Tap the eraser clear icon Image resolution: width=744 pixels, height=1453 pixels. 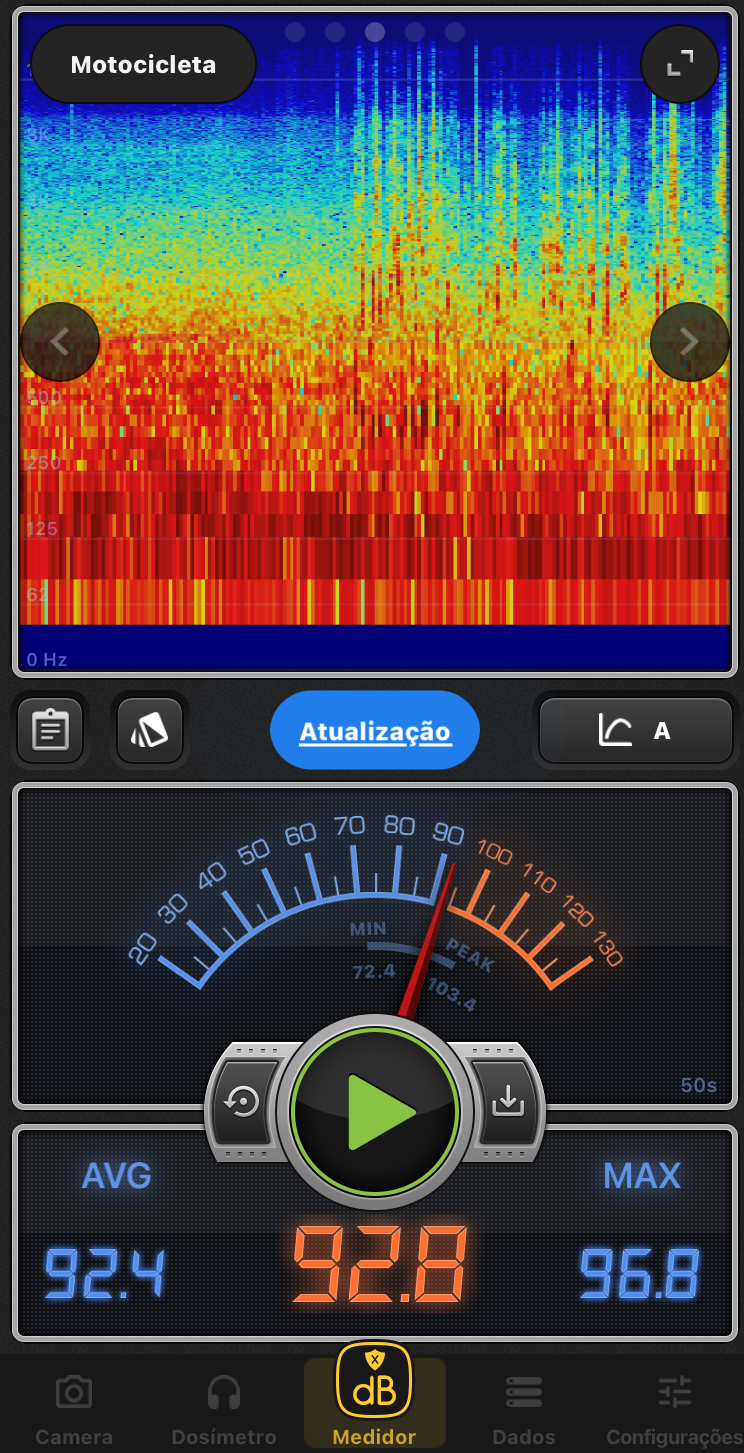tap(150, 730)
